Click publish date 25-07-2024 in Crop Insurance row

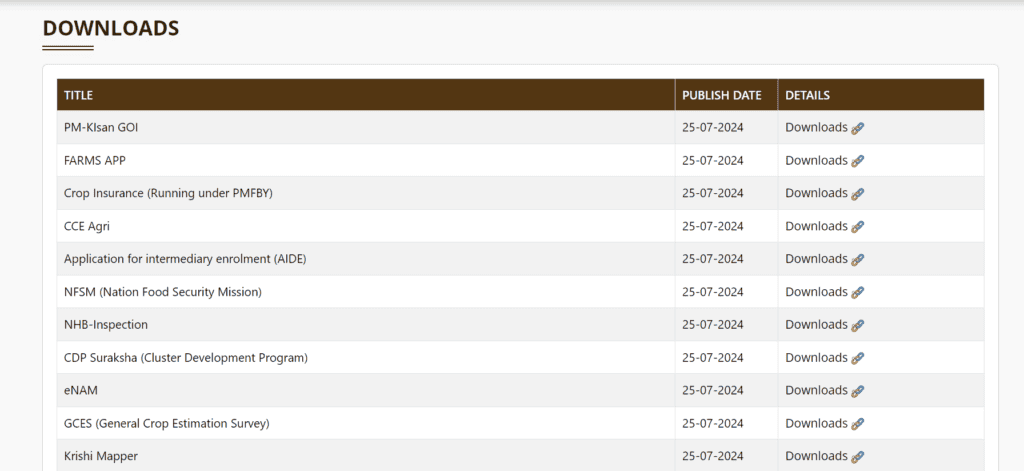[x=712, y=193]
